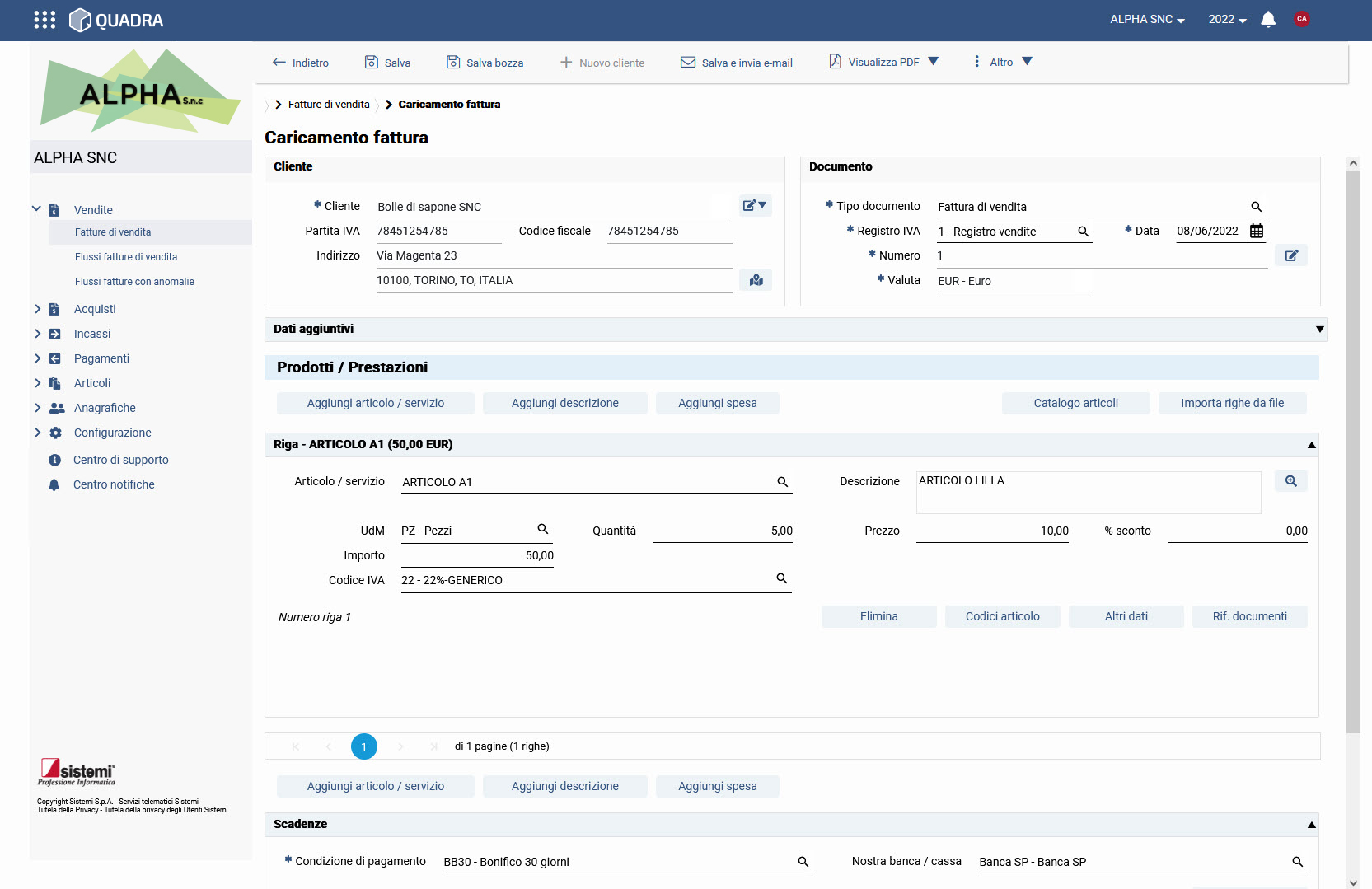The width and height of the screenshot is (1372, 889).
Task: Search Condizione di pagamento with magnifier
Action: [803, 862]
